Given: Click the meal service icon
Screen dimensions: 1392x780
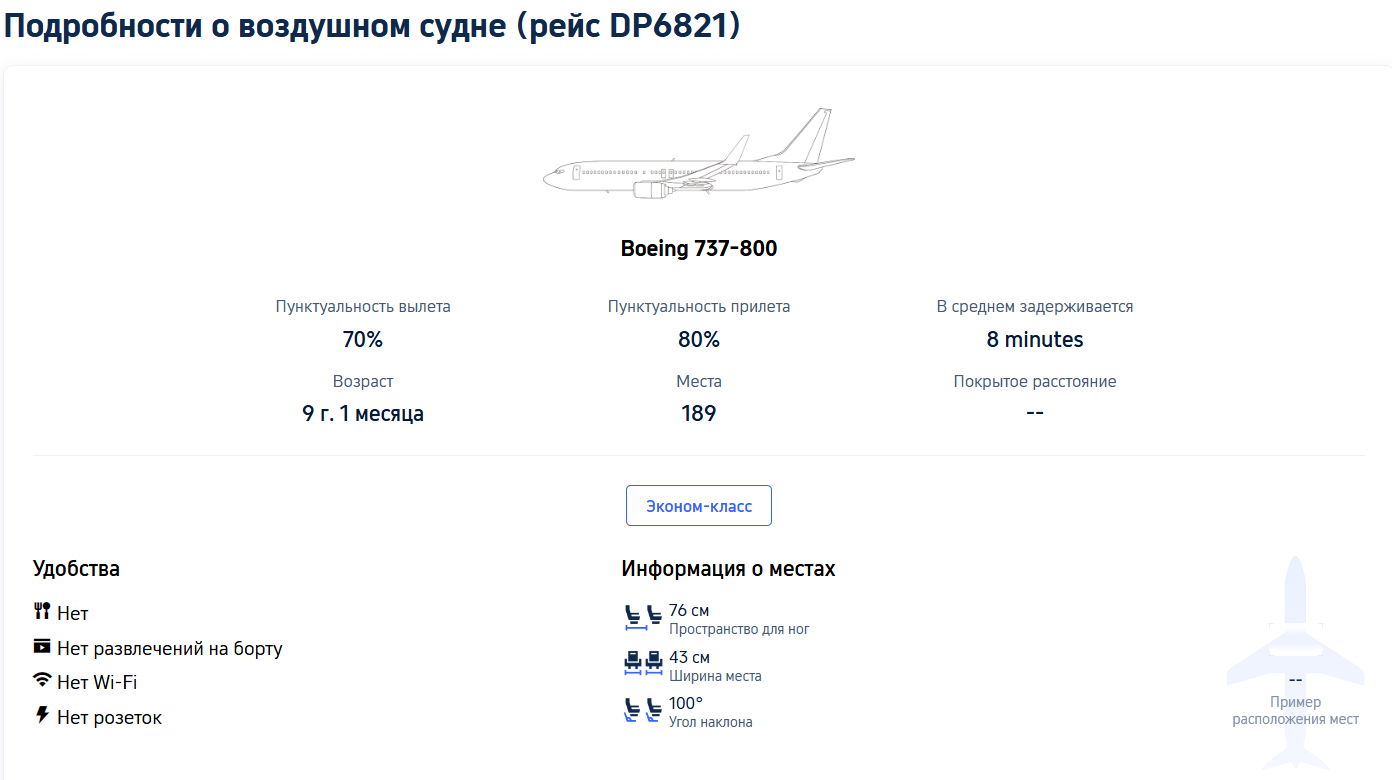Looking at the screenshot, I should 41,611.
